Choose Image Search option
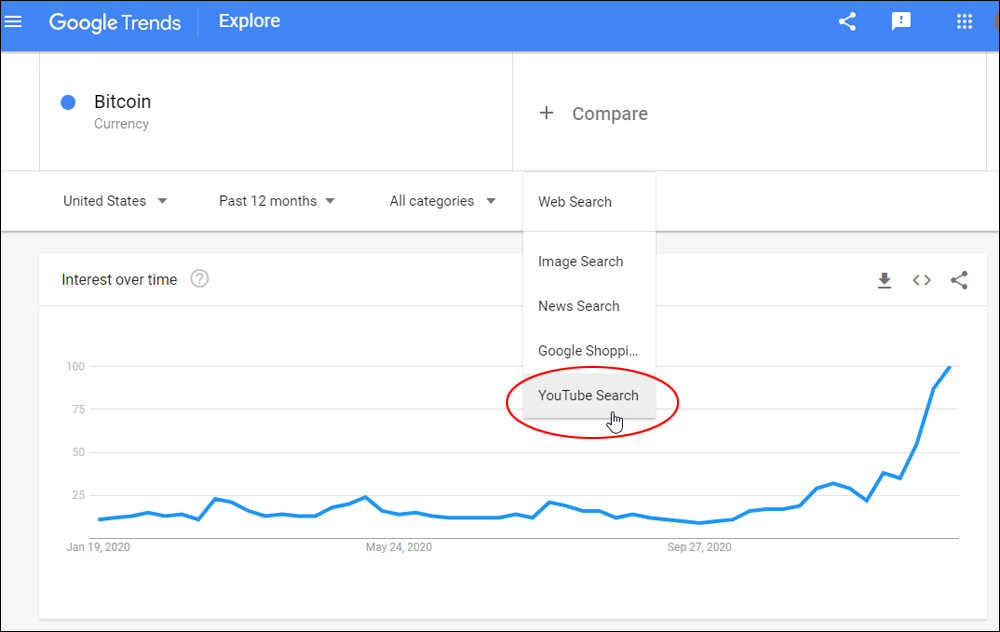This screenshot has width=1000, height=632. tap(580, 262)
